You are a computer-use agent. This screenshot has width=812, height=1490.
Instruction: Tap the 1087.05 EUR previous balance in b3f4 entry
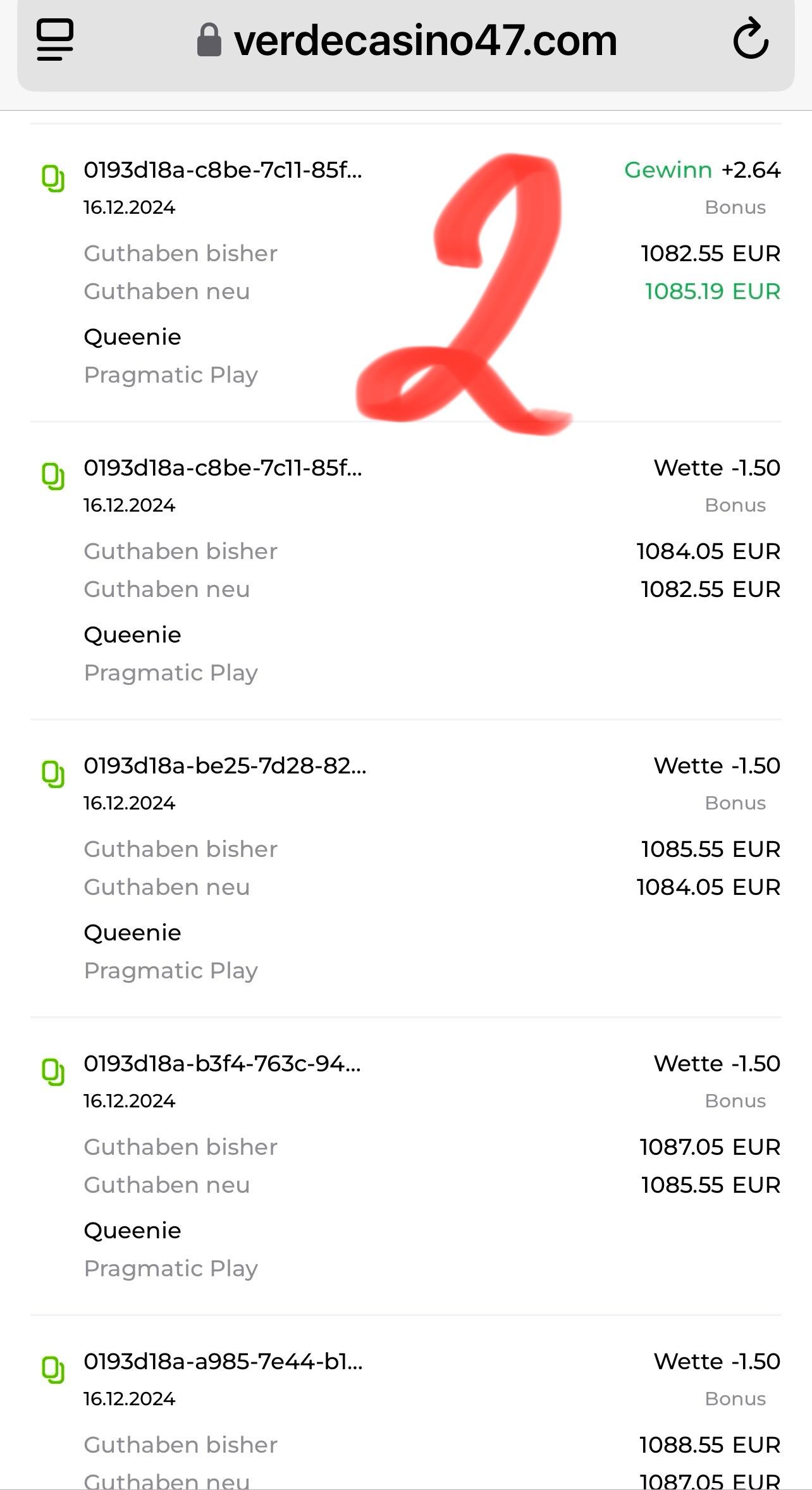[710, 1147]
